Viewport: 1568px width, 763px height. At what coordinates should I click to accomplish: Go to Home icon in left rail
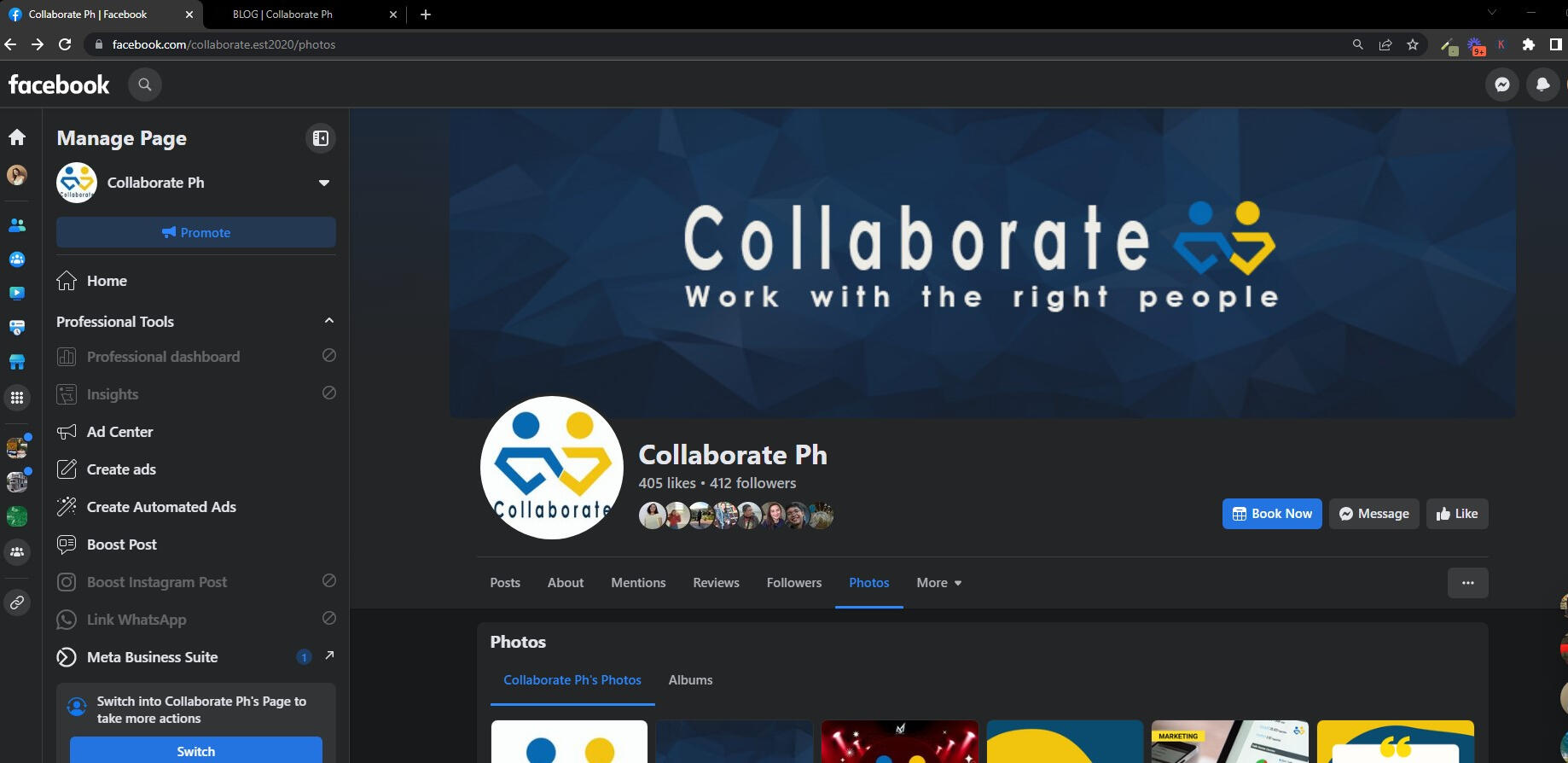[x=17, y=137]
